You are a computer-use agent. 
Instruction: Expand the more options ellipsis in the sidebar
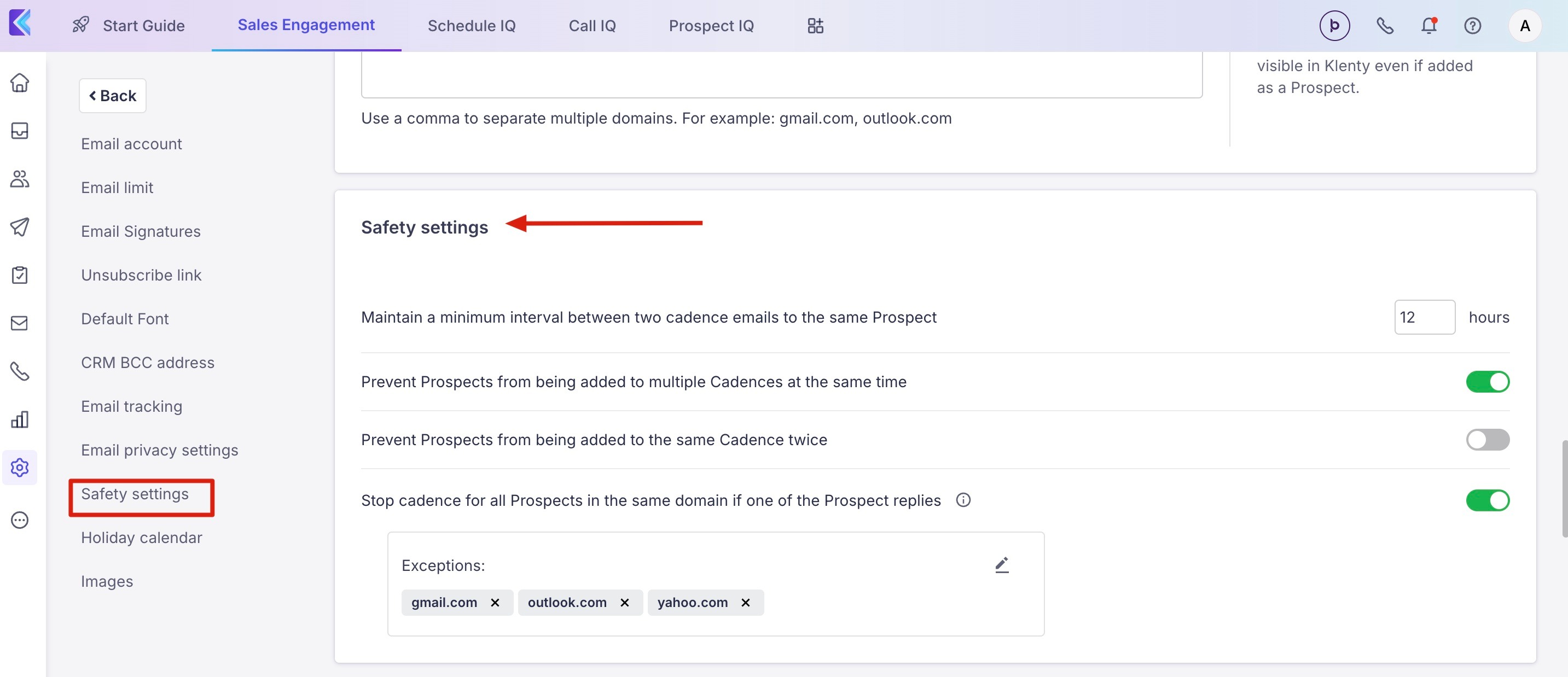20,520
